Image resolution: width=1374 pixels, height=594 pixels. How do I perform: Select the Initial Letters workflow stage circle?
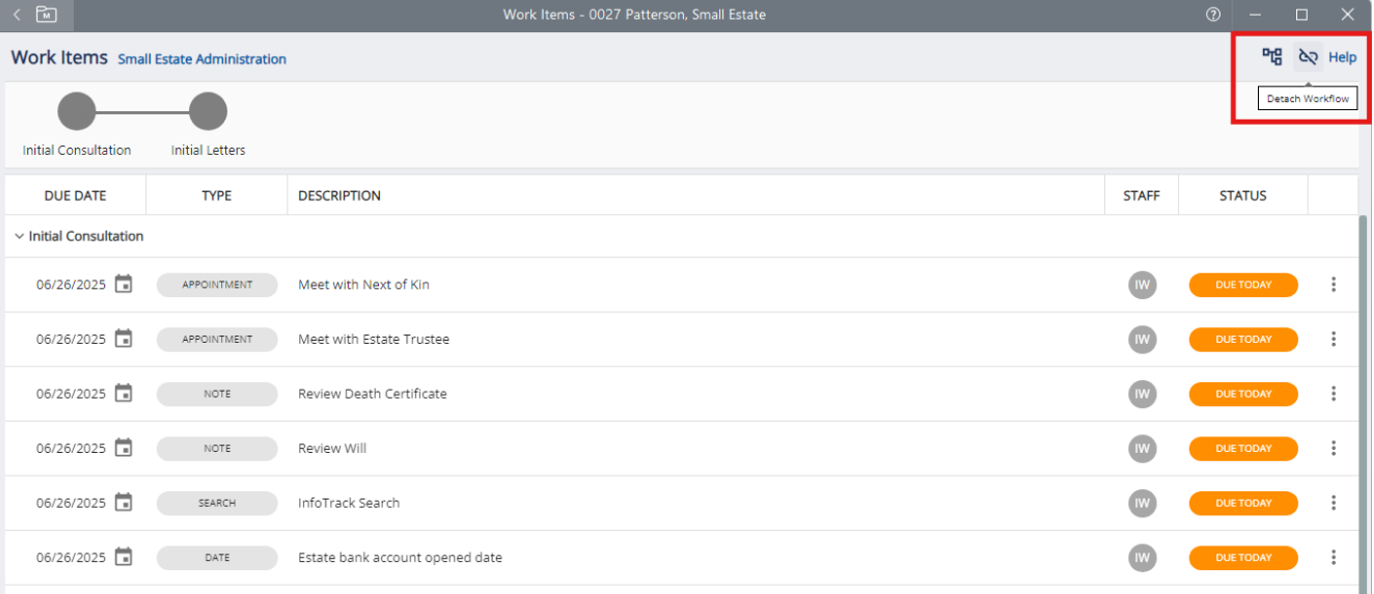click(x=208, y=112)
